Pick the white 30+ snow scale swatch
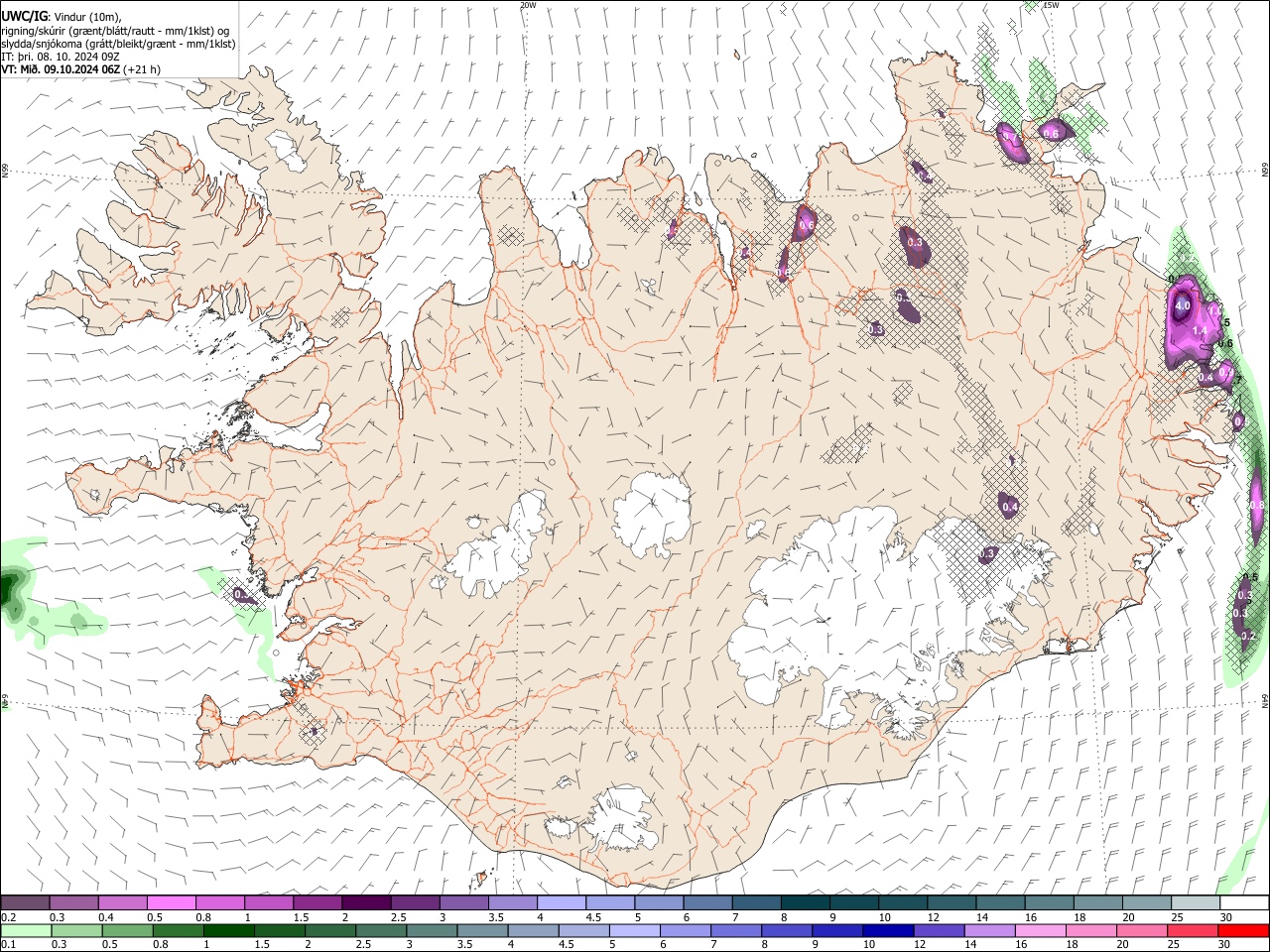The width and height of the screenshot is (1270, 952). tap(1242, 902)
